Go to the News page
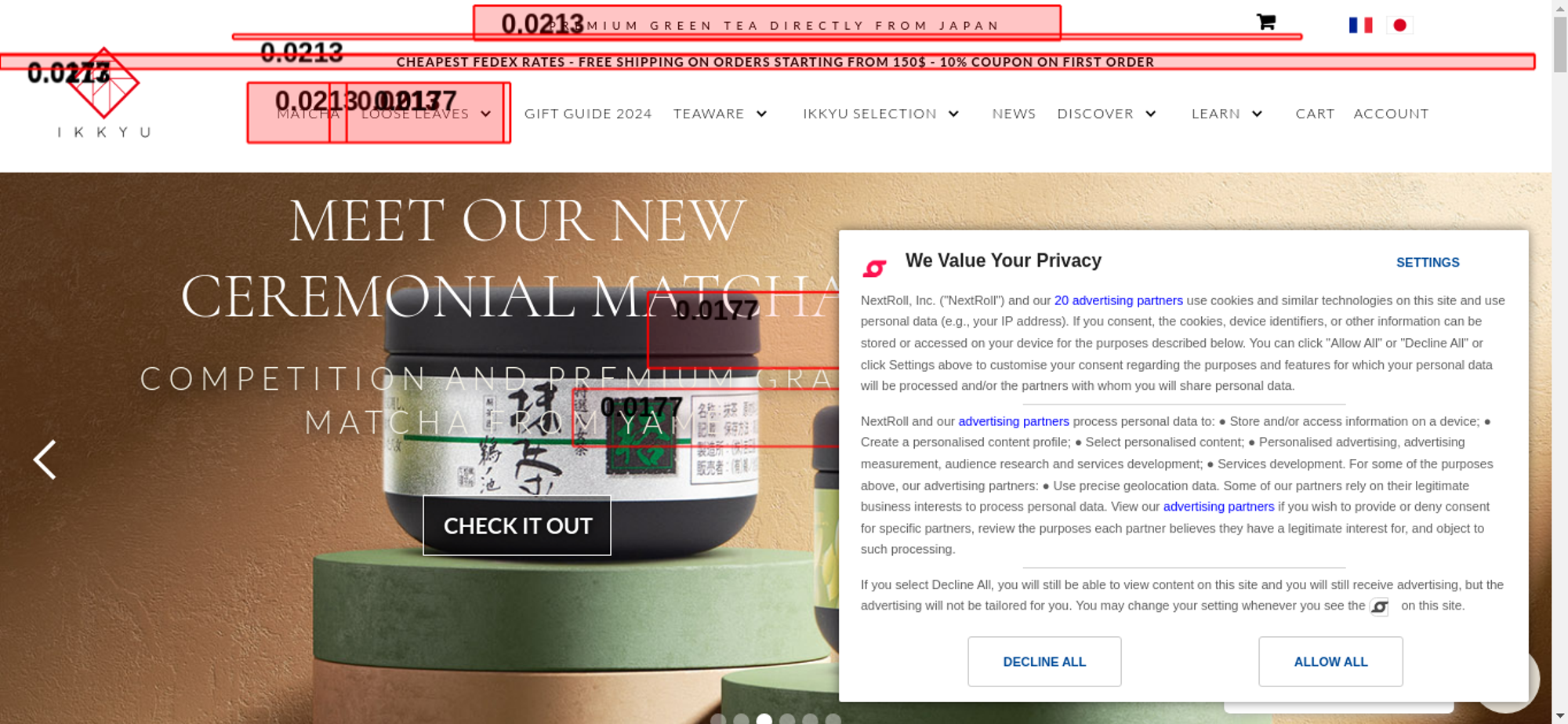Viewport: 1568px width, 724px height. pyautogui.click(x=1014, y=114)
